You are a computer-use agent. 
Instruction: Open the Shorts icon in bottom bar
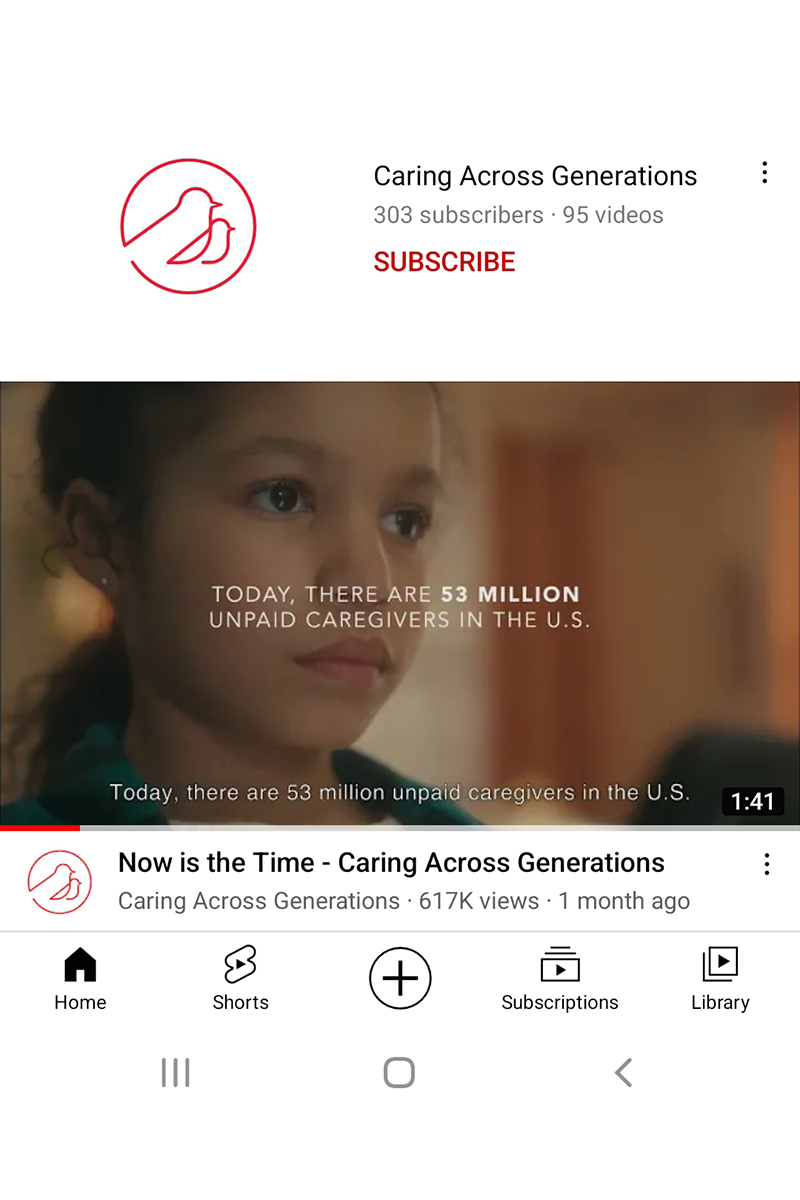click(x=240, y=965)
